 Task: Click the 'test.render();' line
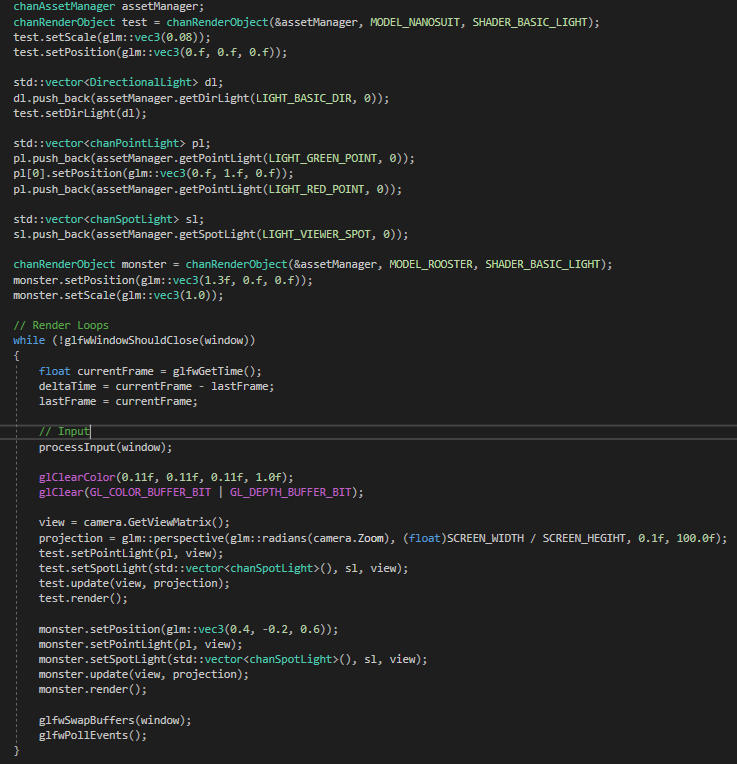point(83,598)
